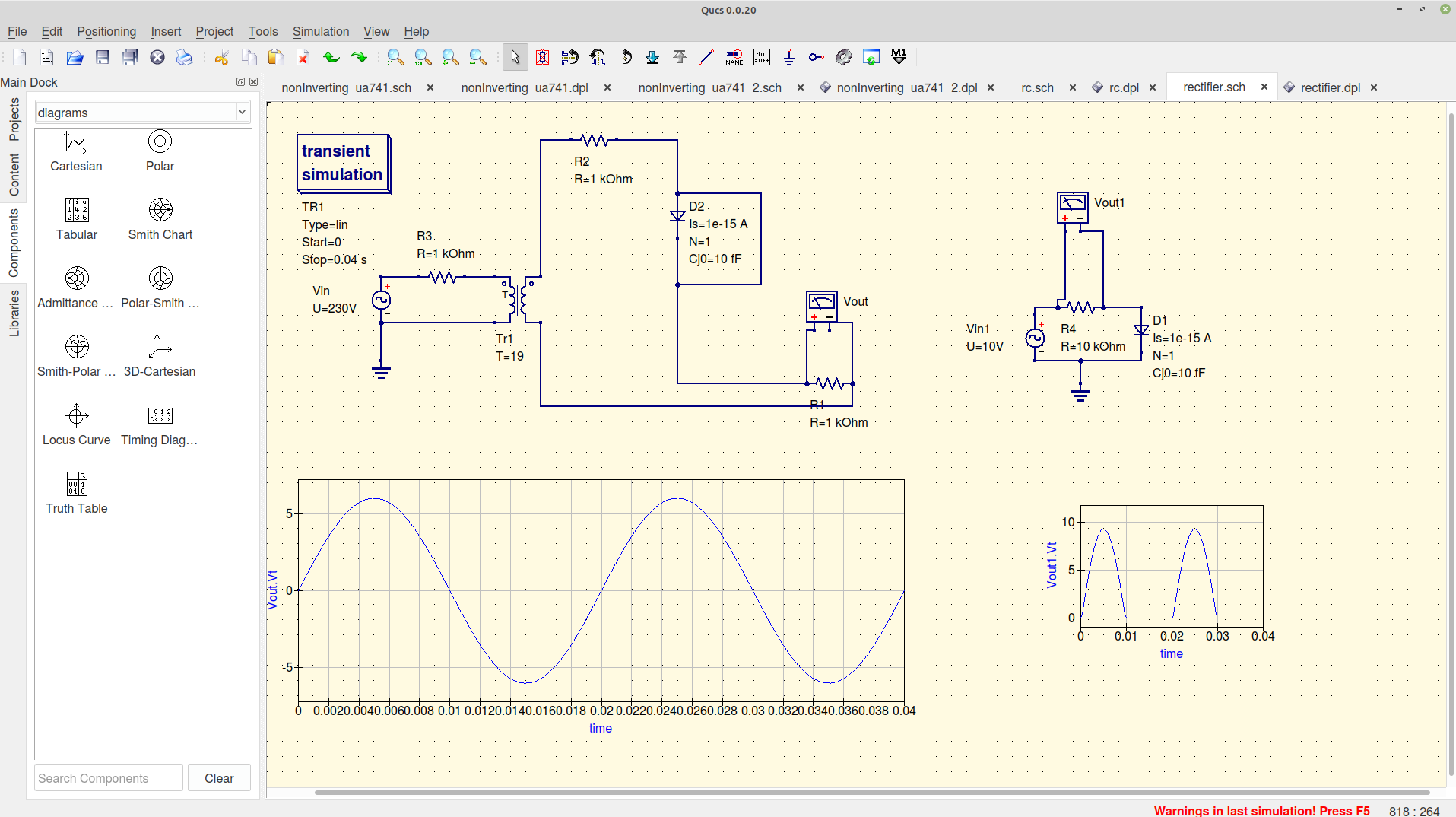Click the Vout voltage probe
1456x817 pixels.
click(x=822, y=306)
